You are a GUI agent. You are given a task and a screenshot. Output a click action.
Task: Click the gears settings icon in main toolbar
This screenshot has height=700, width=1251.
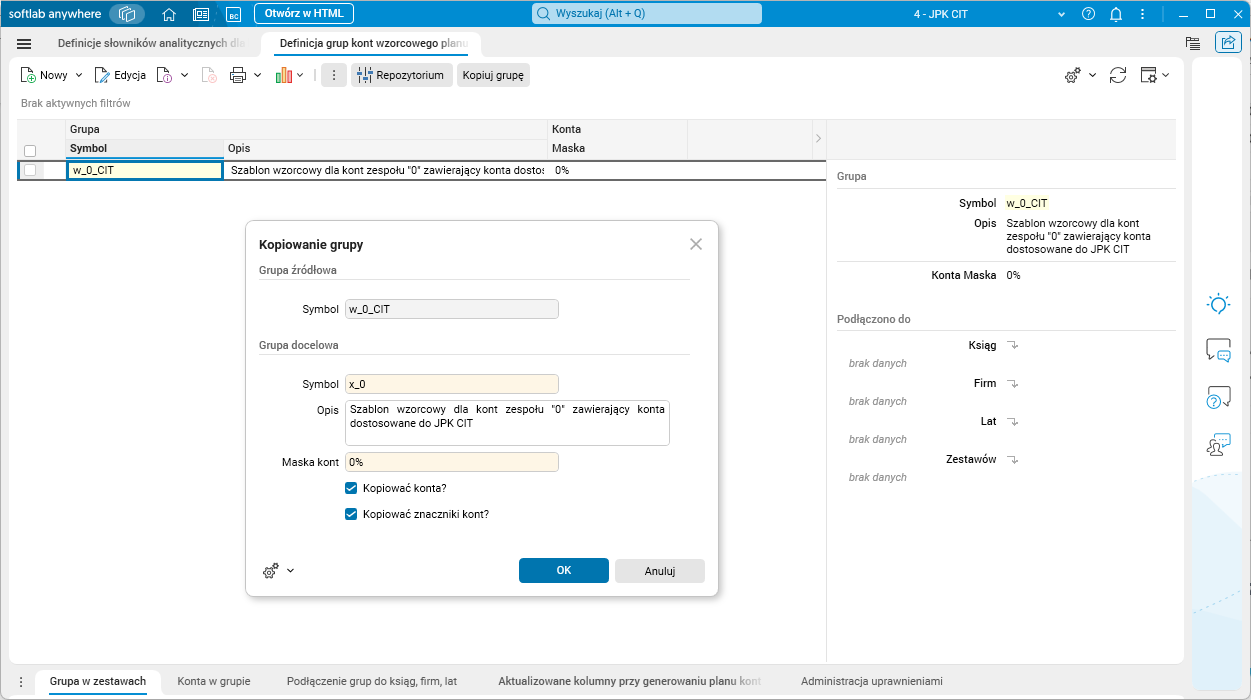click(x=1072, y=75)
